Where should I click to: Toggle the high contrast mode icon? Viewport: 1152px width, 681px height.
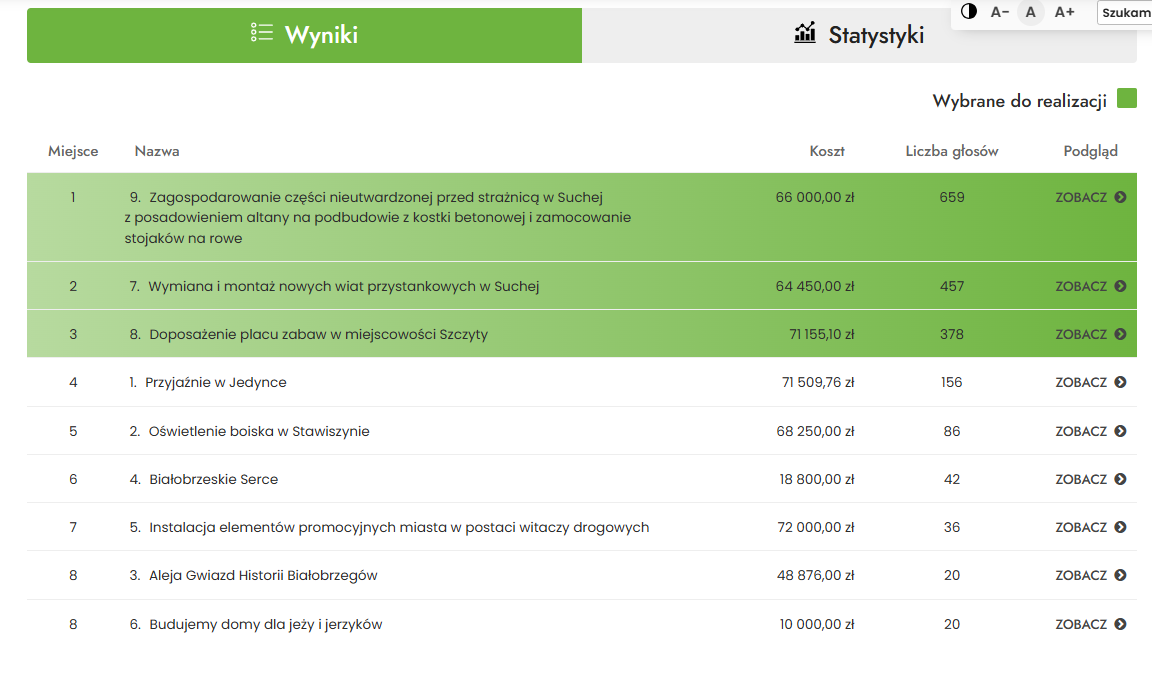[x=968, y=12]
